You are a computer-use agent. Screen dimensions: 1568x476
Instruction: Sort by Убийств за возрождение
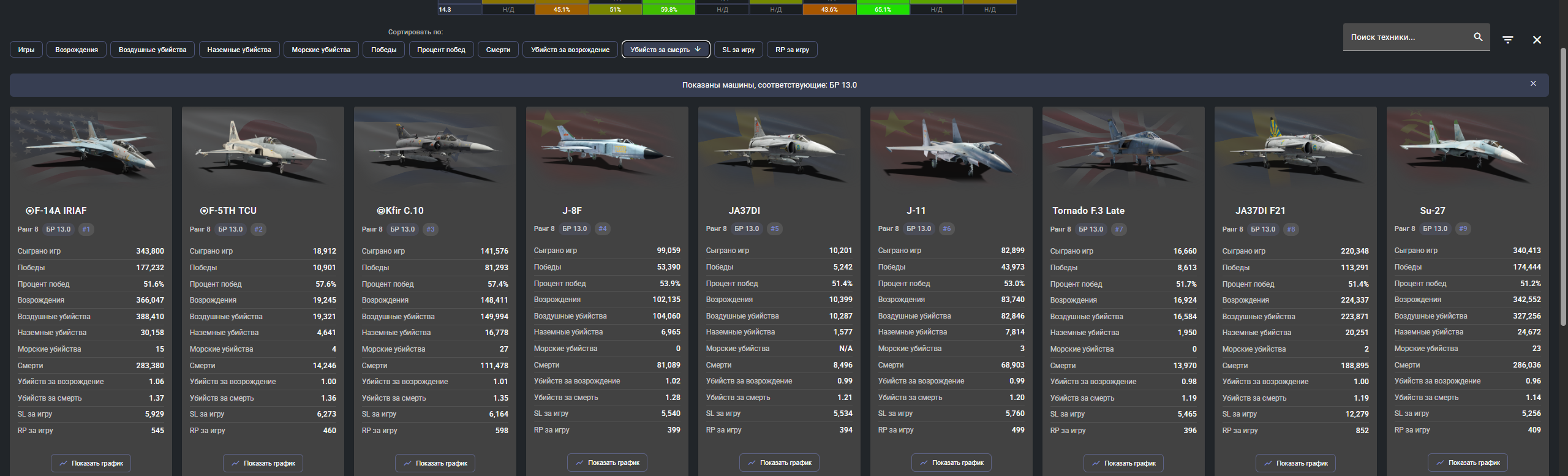tap(570, 50)
